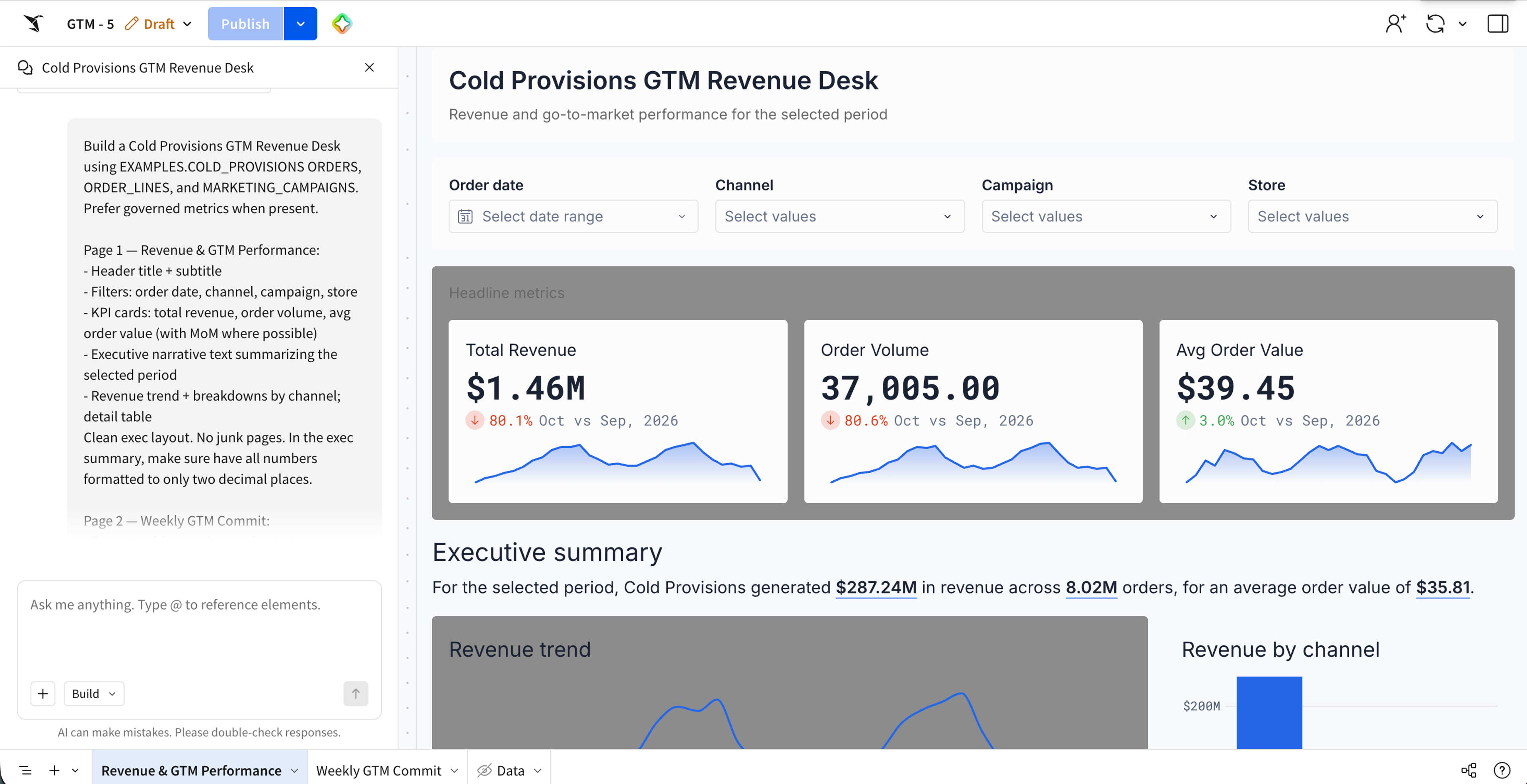The width and height of the screenshot is (1527, 784).
Task: Open the page list menu icon
Action: (x=25, y=770)
